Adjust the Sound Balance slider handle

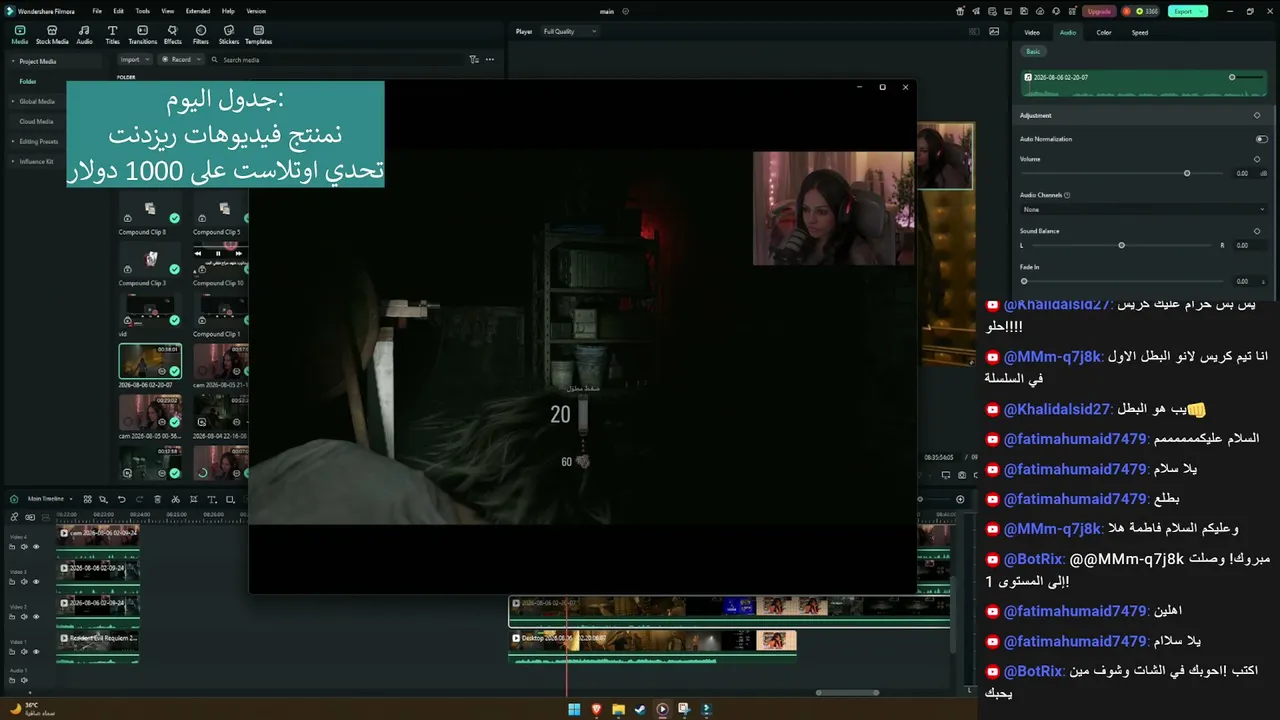1121,246
